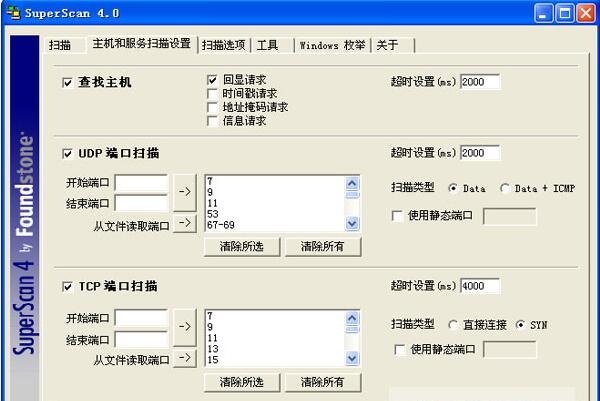Click the UDP 结束端口 input field
Viewport: 600px width, 401px height.
141,203
